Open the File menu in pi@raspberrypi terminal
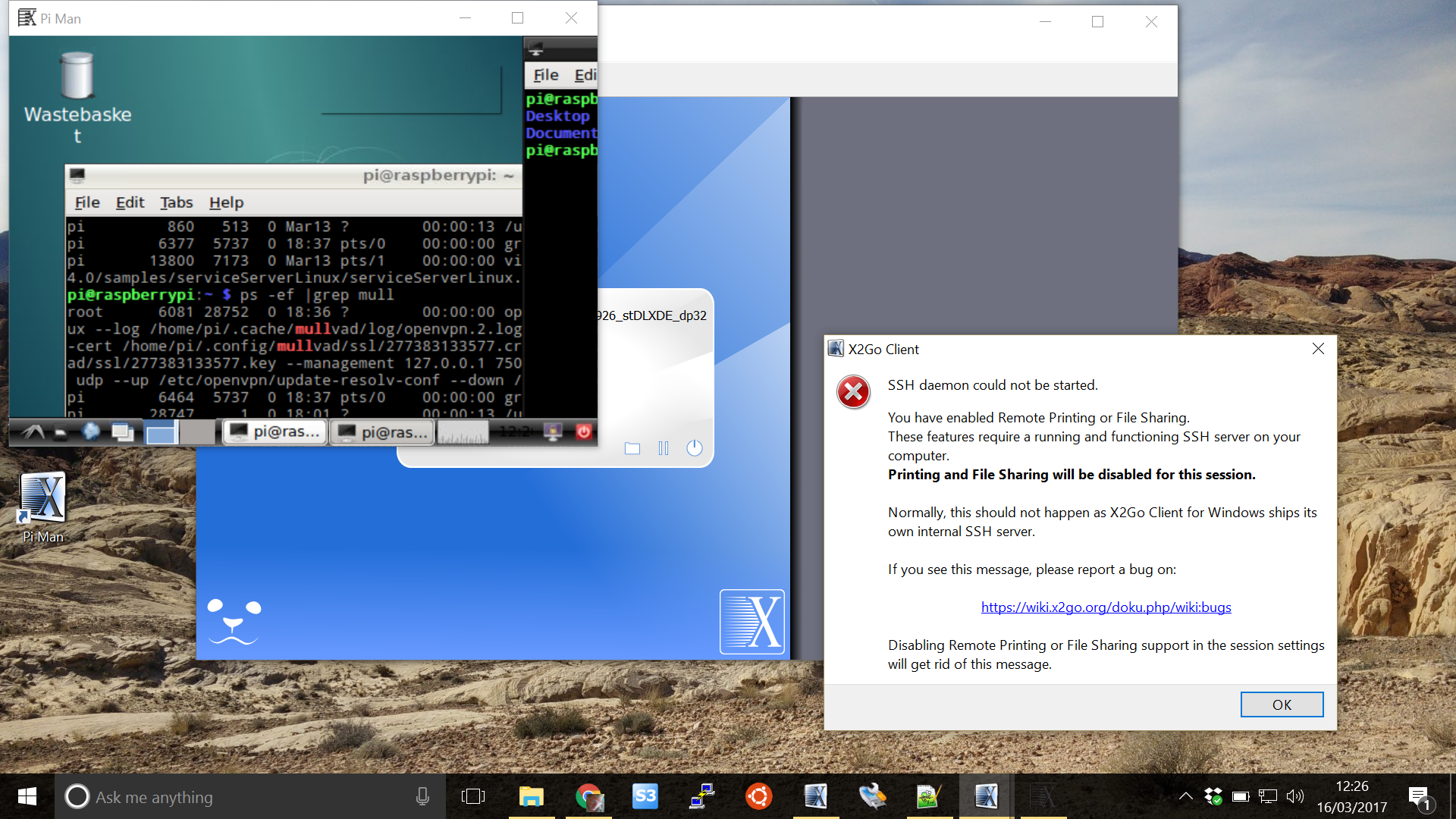 (87, 202)
